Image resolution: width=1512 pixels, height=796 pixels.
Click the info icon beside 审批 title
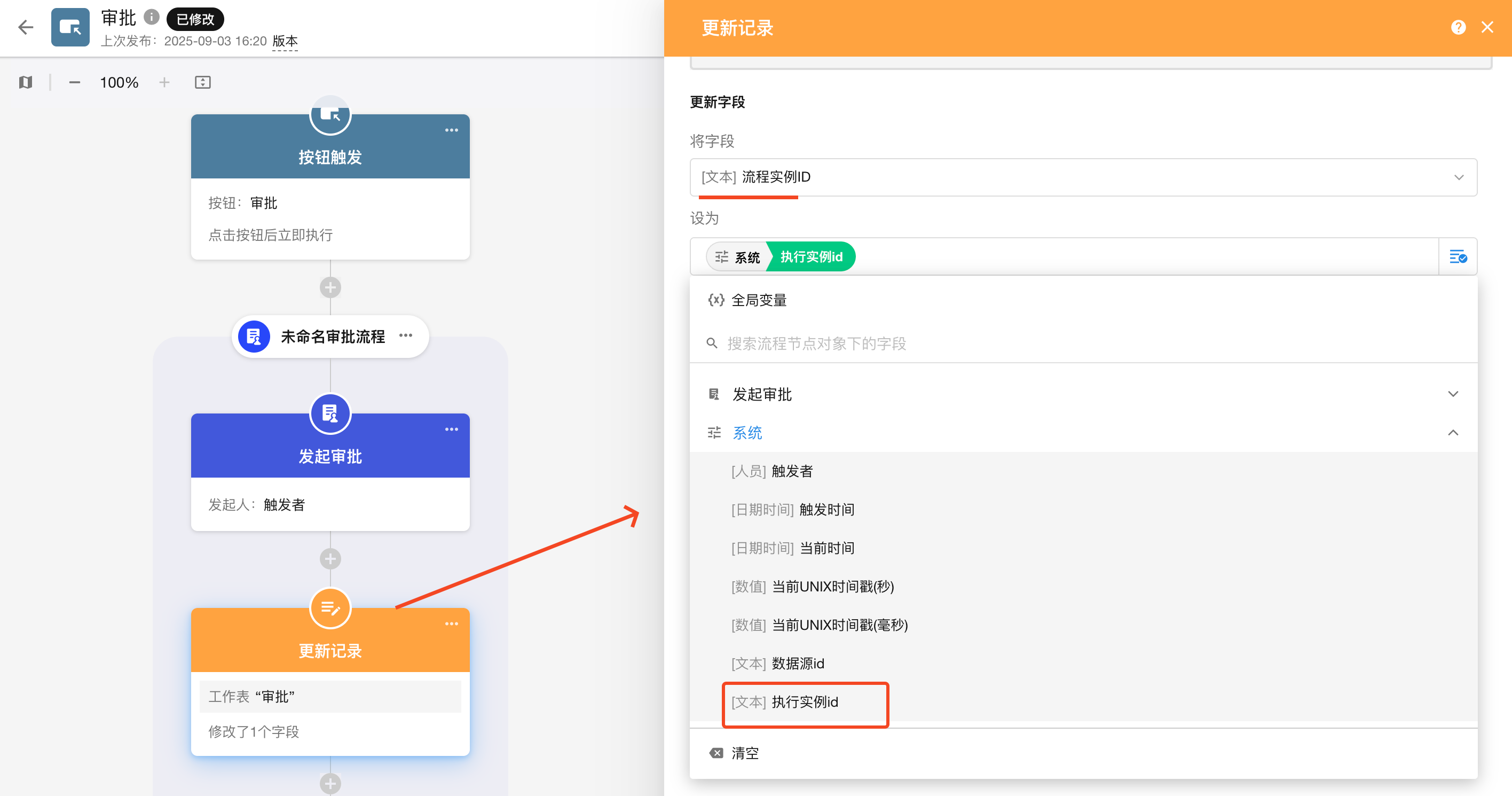click(x=152, y=17)
